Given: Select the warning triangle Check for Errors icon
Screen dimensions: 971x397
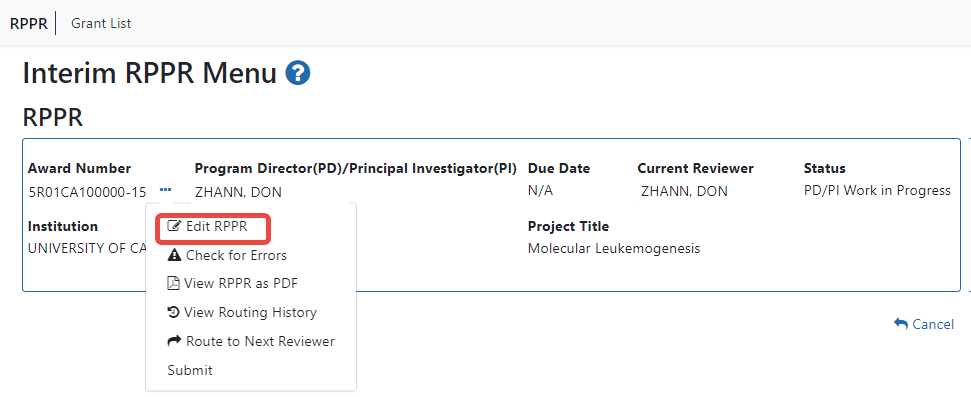Looking at the screenshot, I should coord(175,255).
